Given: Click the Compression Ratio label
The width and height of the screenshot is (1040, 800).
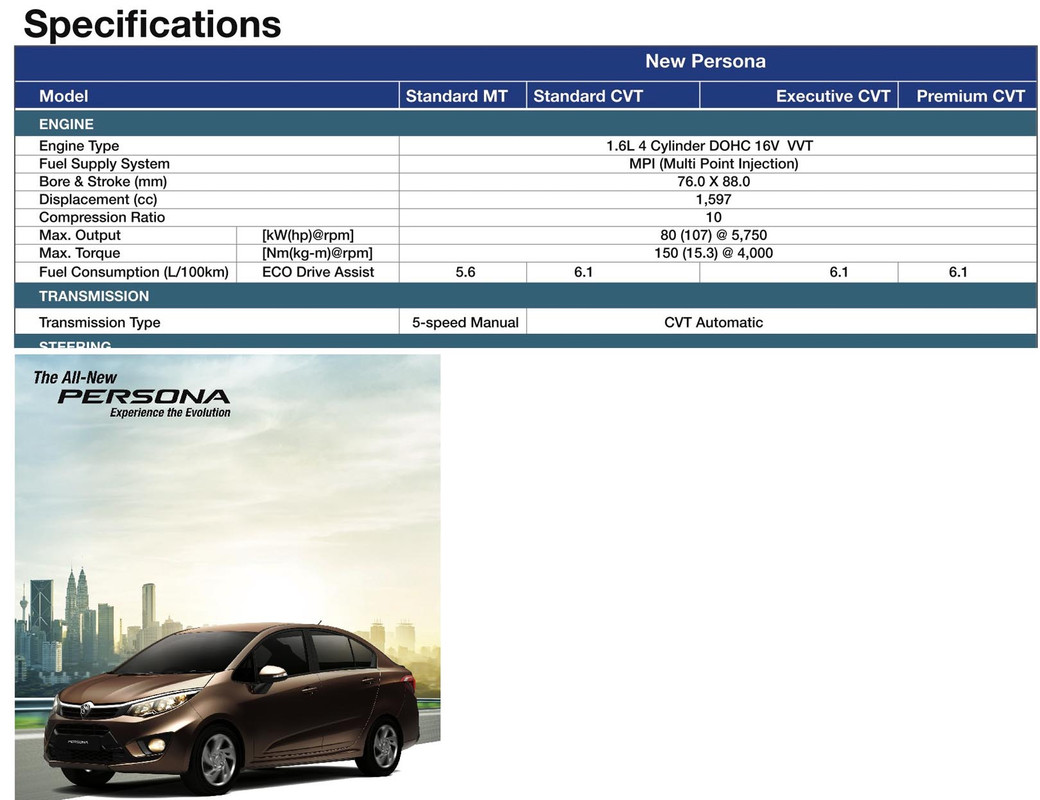Looking at the screenshot, I should (x=102, y=218).
